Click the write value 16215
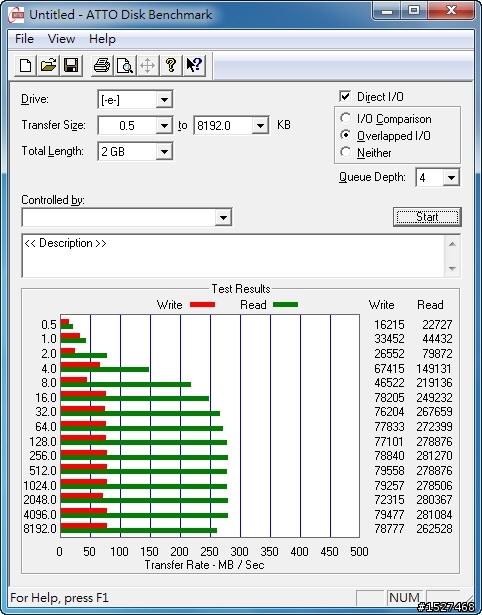 (x=389, y=324)
